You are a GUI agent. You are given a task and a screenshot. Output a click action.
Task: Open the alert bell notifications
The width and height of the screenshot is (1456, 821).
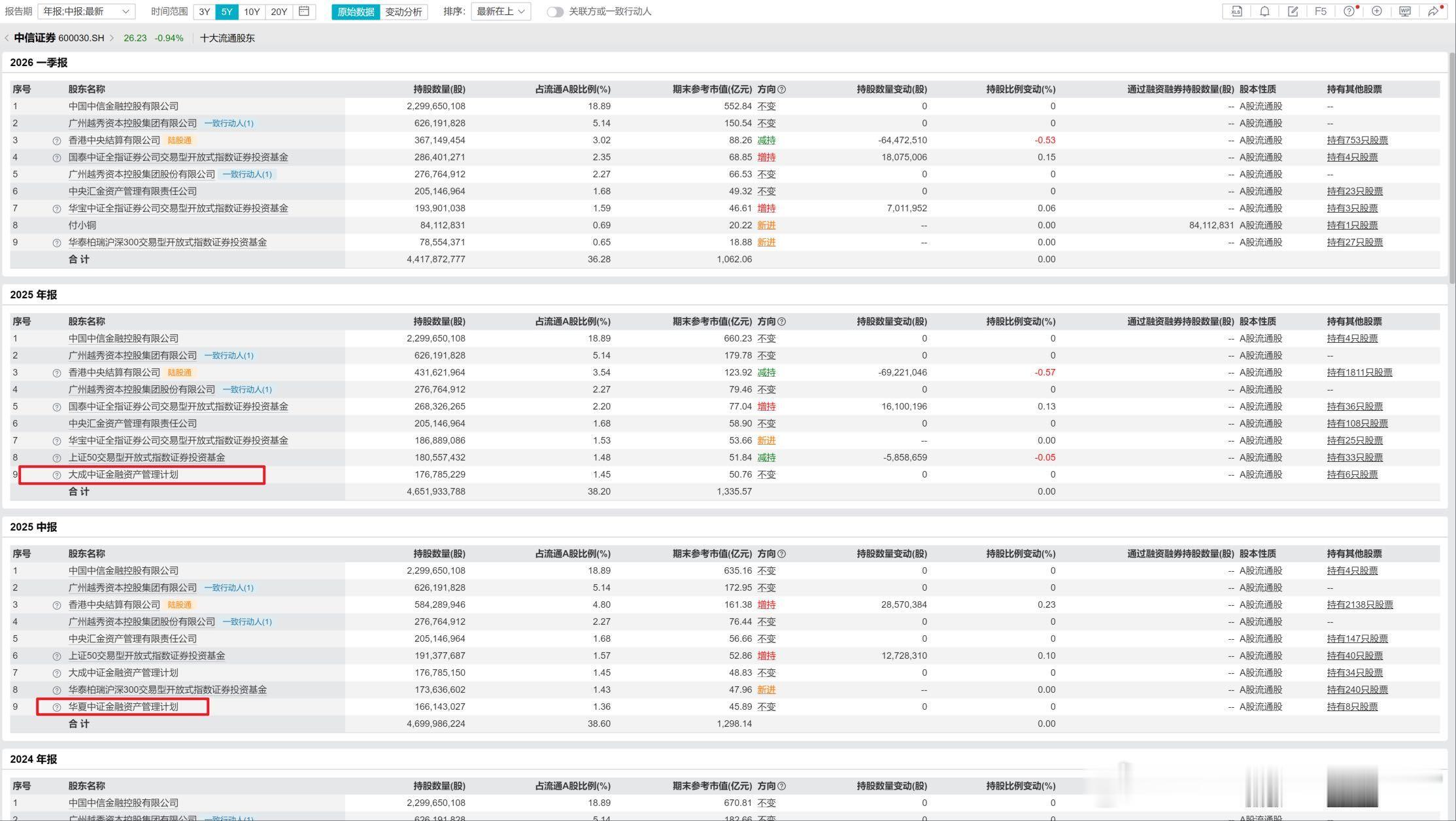[x=1264, y=11]
